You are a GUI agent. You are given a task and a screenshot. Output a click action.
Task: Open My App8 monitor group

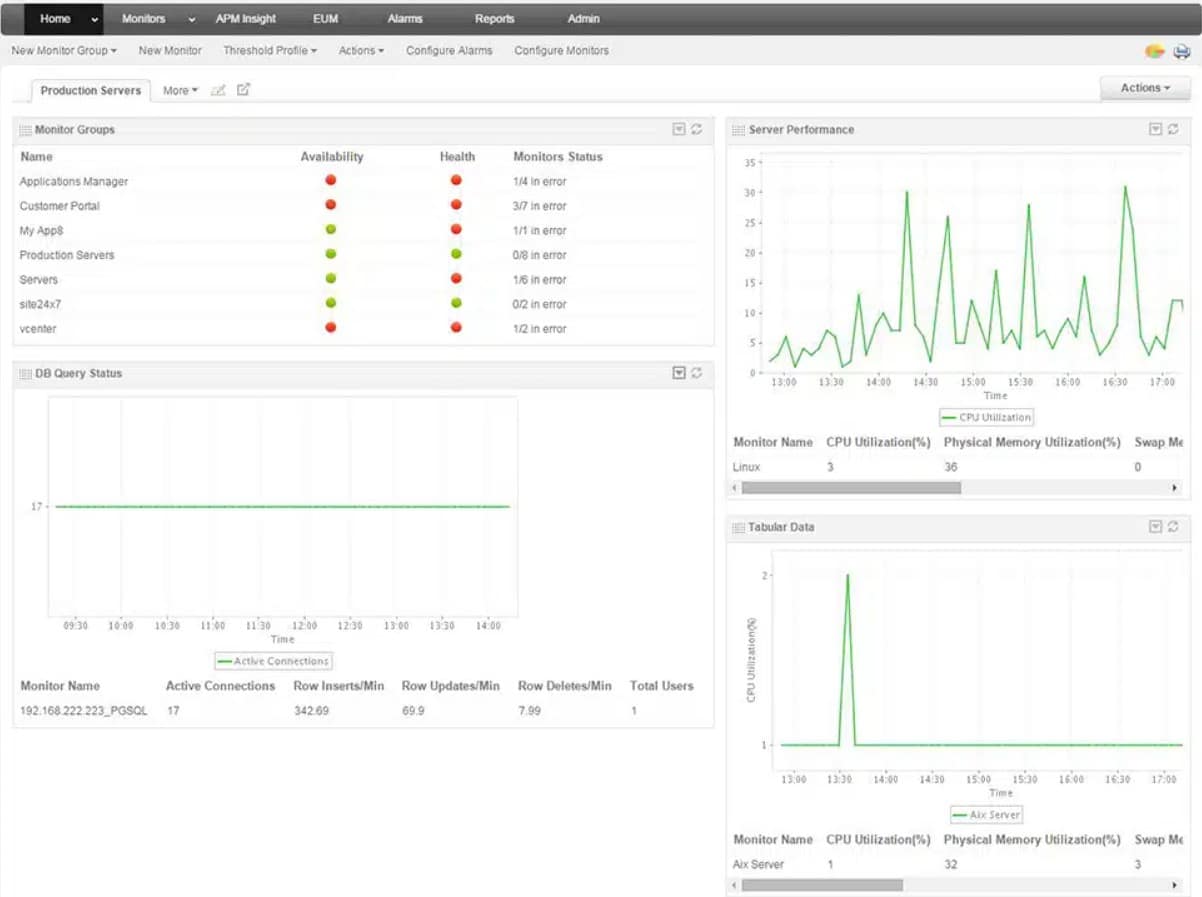pyautogui.click(x=41, y=231)
